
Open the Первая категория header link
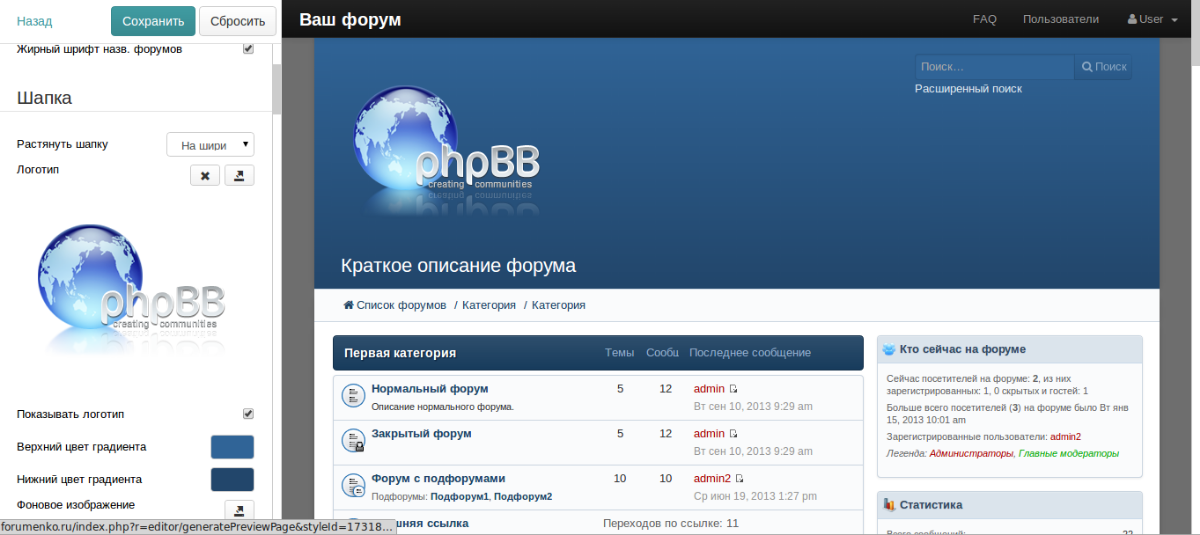pyautogui.click(x=400, y=353)
